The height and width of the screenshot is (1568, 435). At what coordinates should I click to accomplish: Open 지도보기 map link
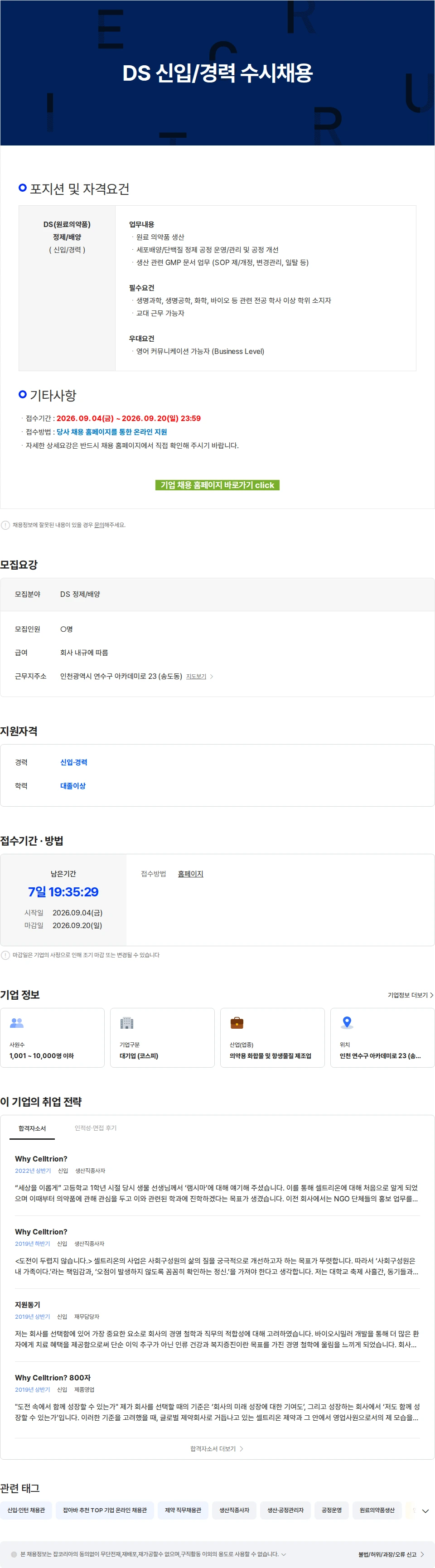coord(196,676)
